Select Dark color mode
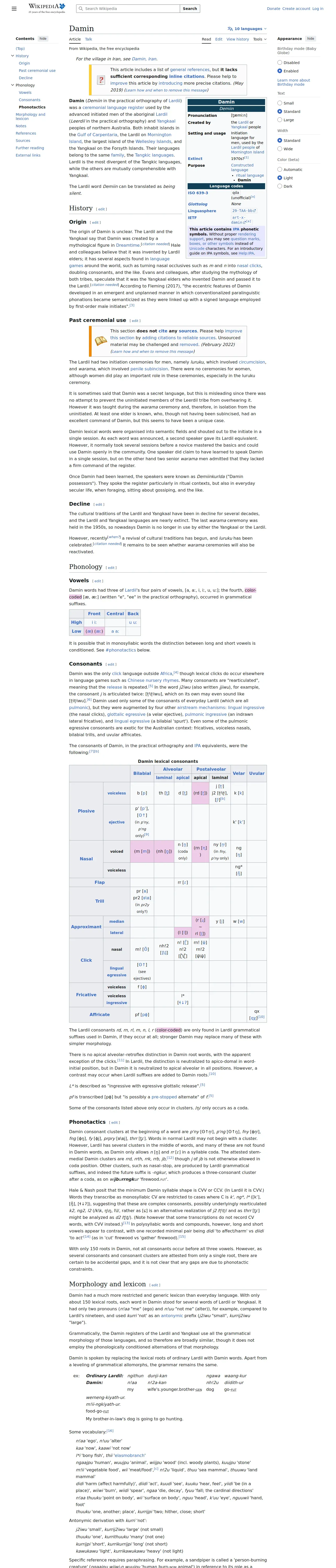The image size is (336, 1568). 280,186
